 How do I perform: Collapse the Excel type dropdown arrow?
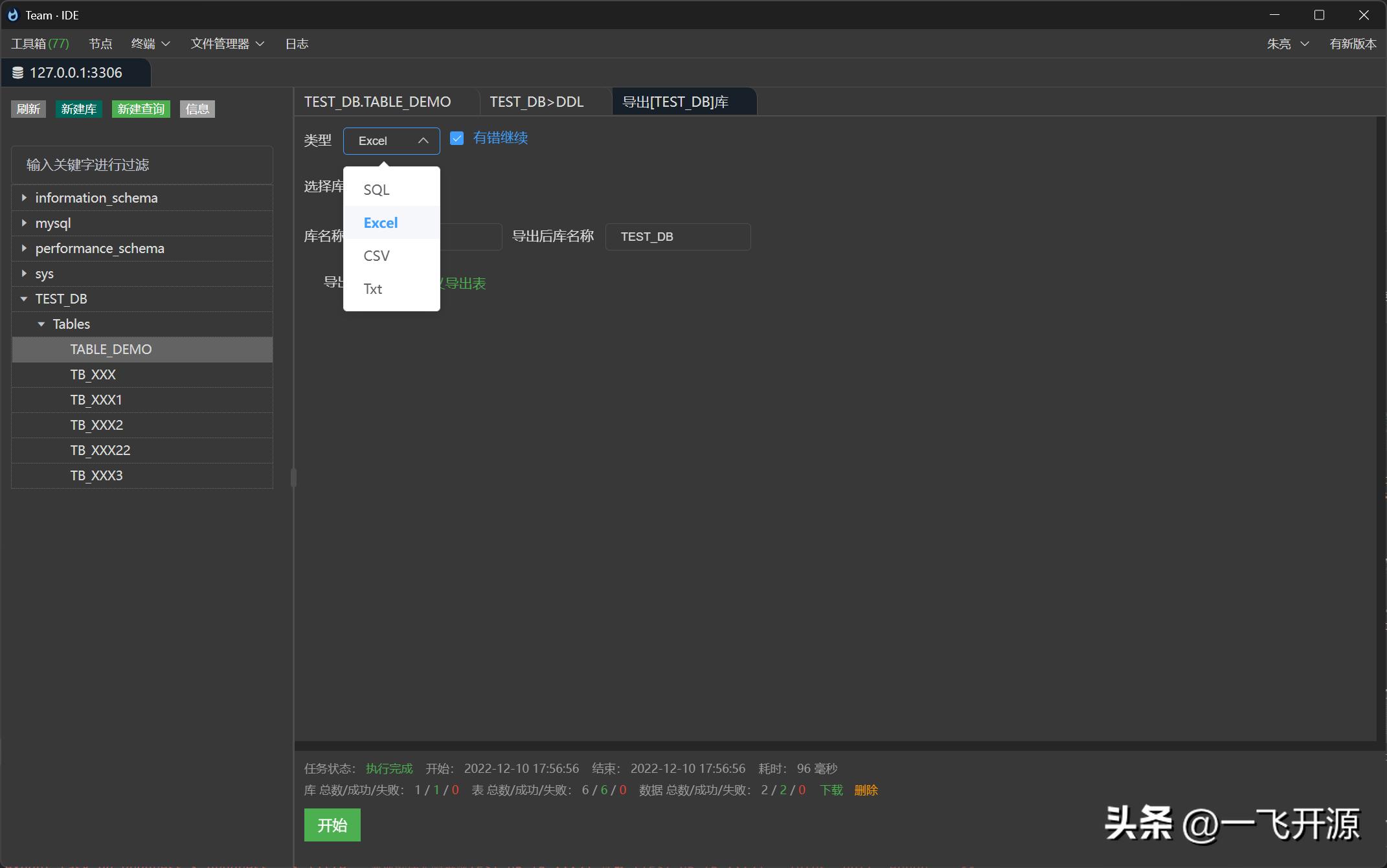(x=423, y=140)
